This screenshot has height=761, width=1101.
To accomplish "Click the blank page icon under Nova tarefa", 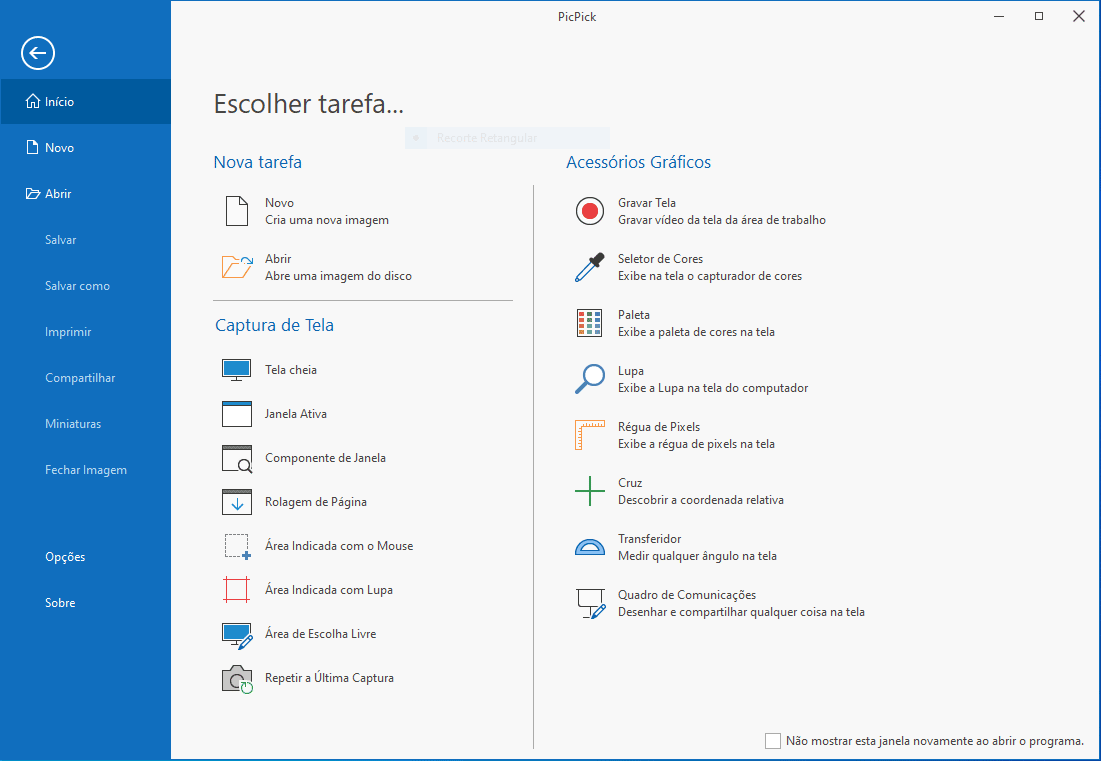I will (237, 211).
